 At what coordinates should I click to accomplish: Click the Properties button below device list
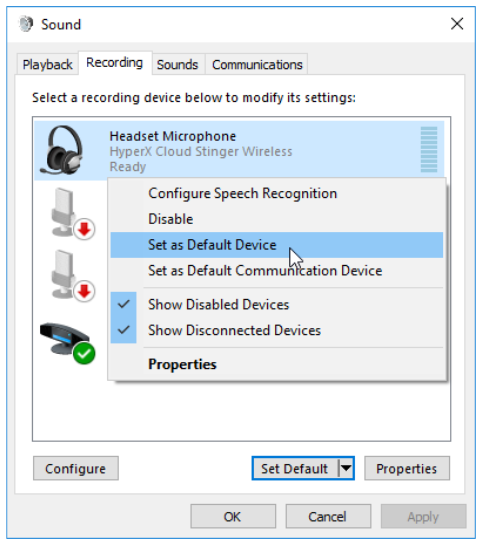(407, 468)
